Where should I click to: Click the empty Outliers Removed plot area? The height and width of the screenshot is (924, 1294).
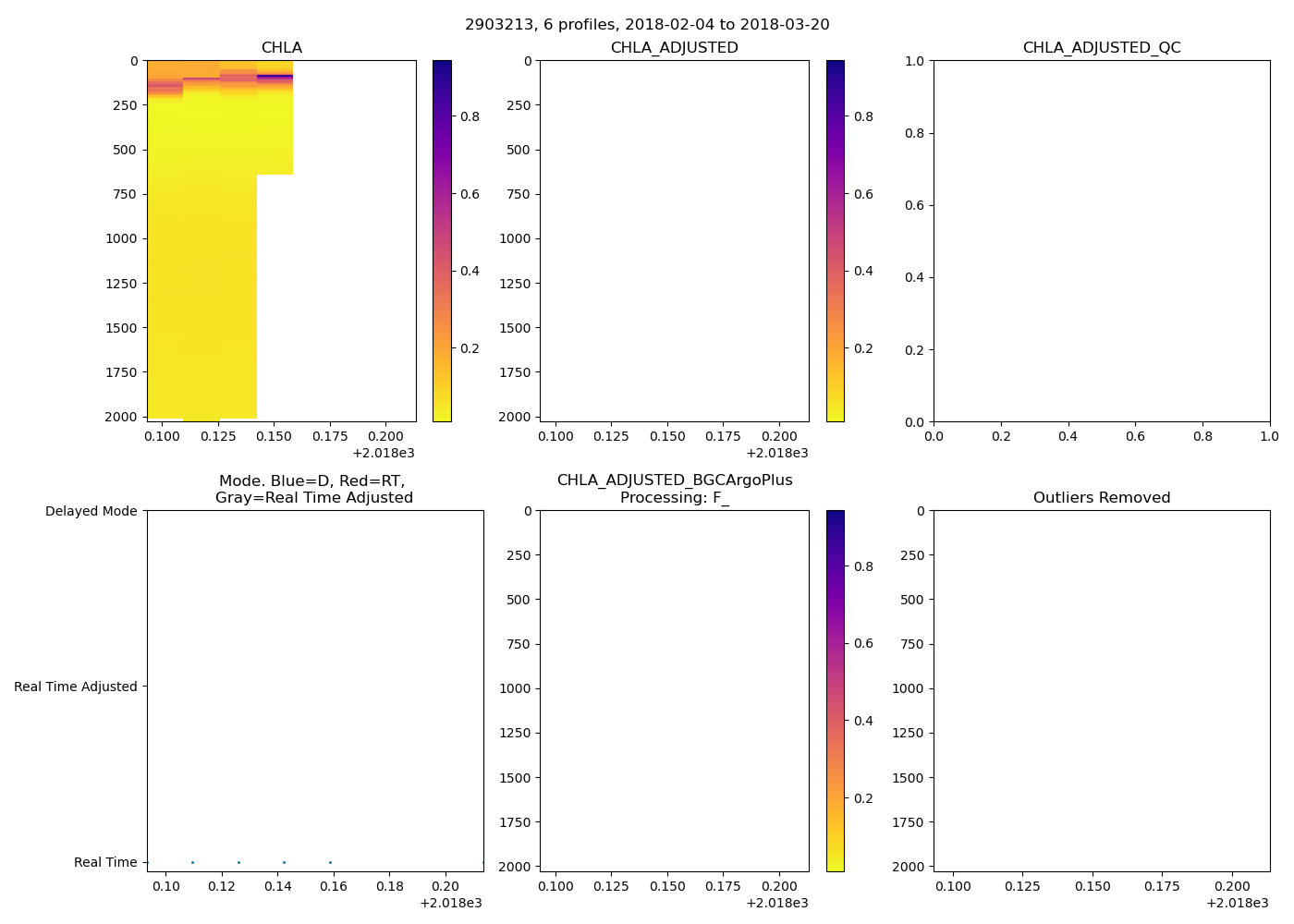(1101, 690)
